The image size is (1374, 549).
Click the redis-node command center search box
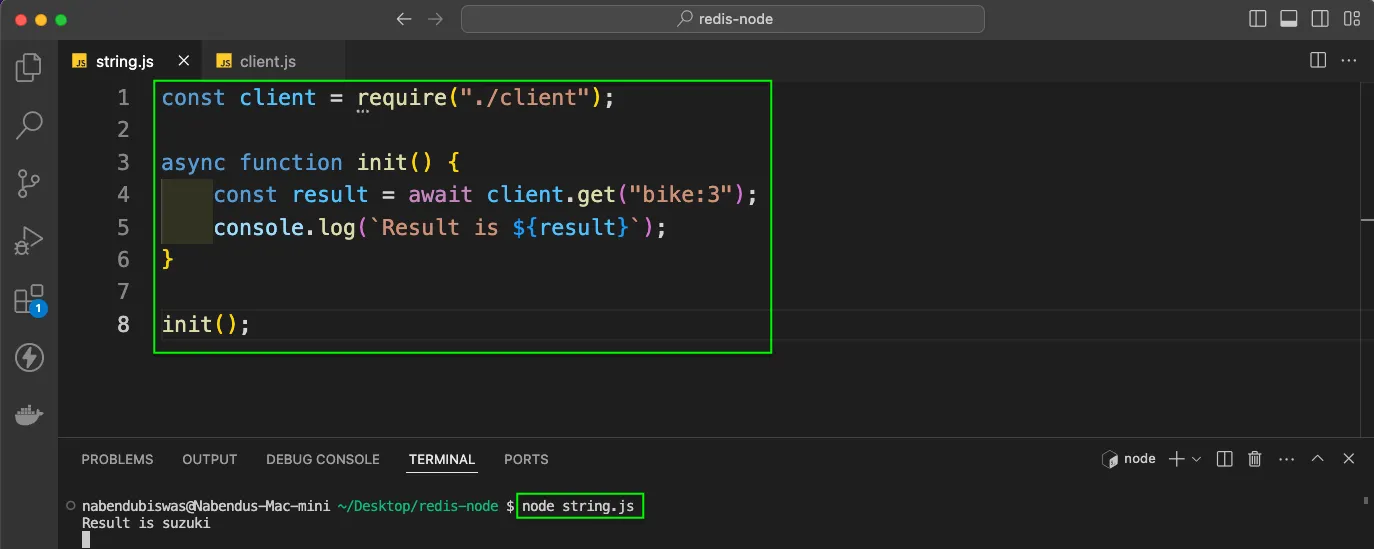tap(723, 19)
